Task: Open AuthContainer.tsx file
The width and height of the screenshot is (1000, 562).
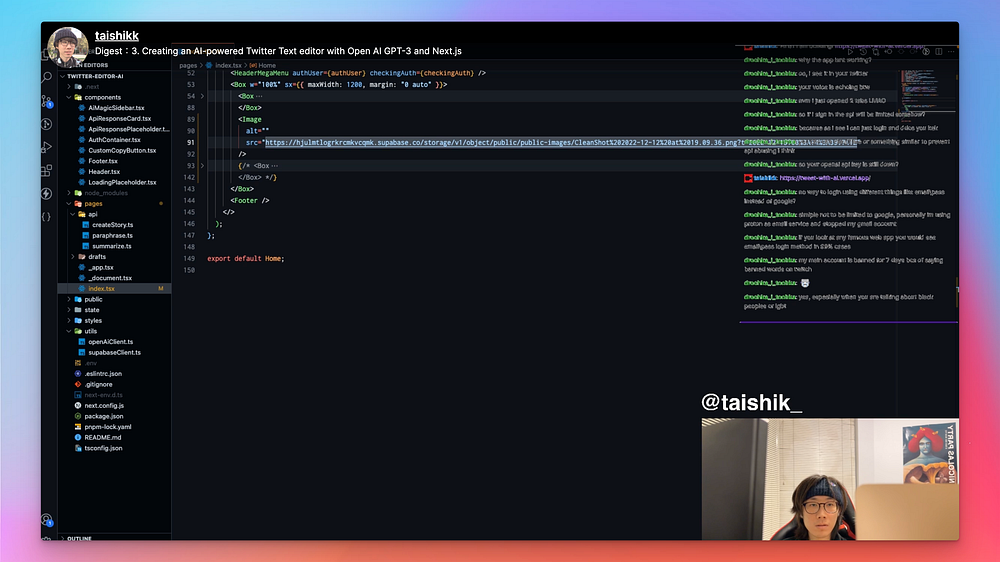Action: [114, 140]
